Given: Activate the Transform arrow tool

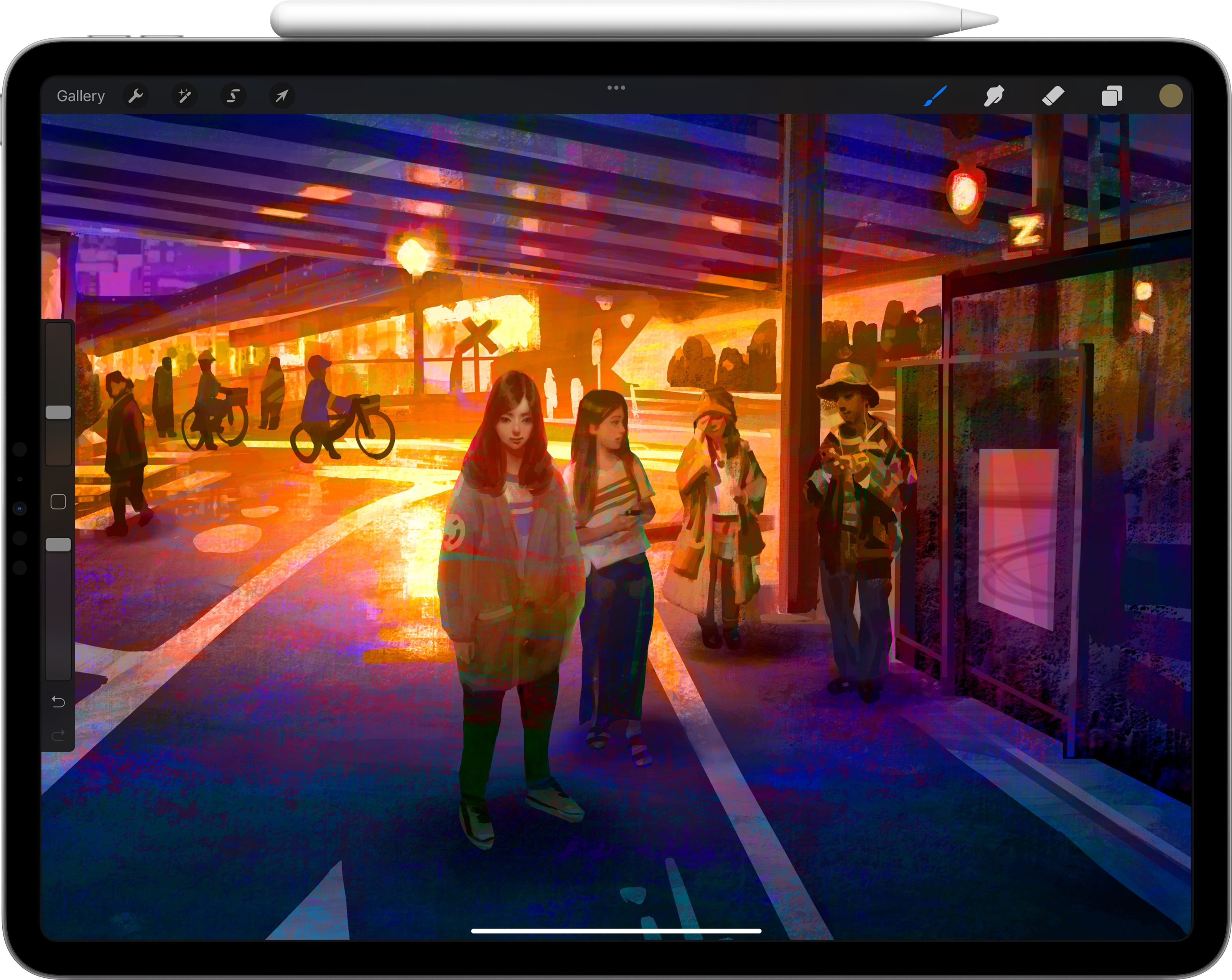Looking at the screenshot, I should tap(282, 96).
